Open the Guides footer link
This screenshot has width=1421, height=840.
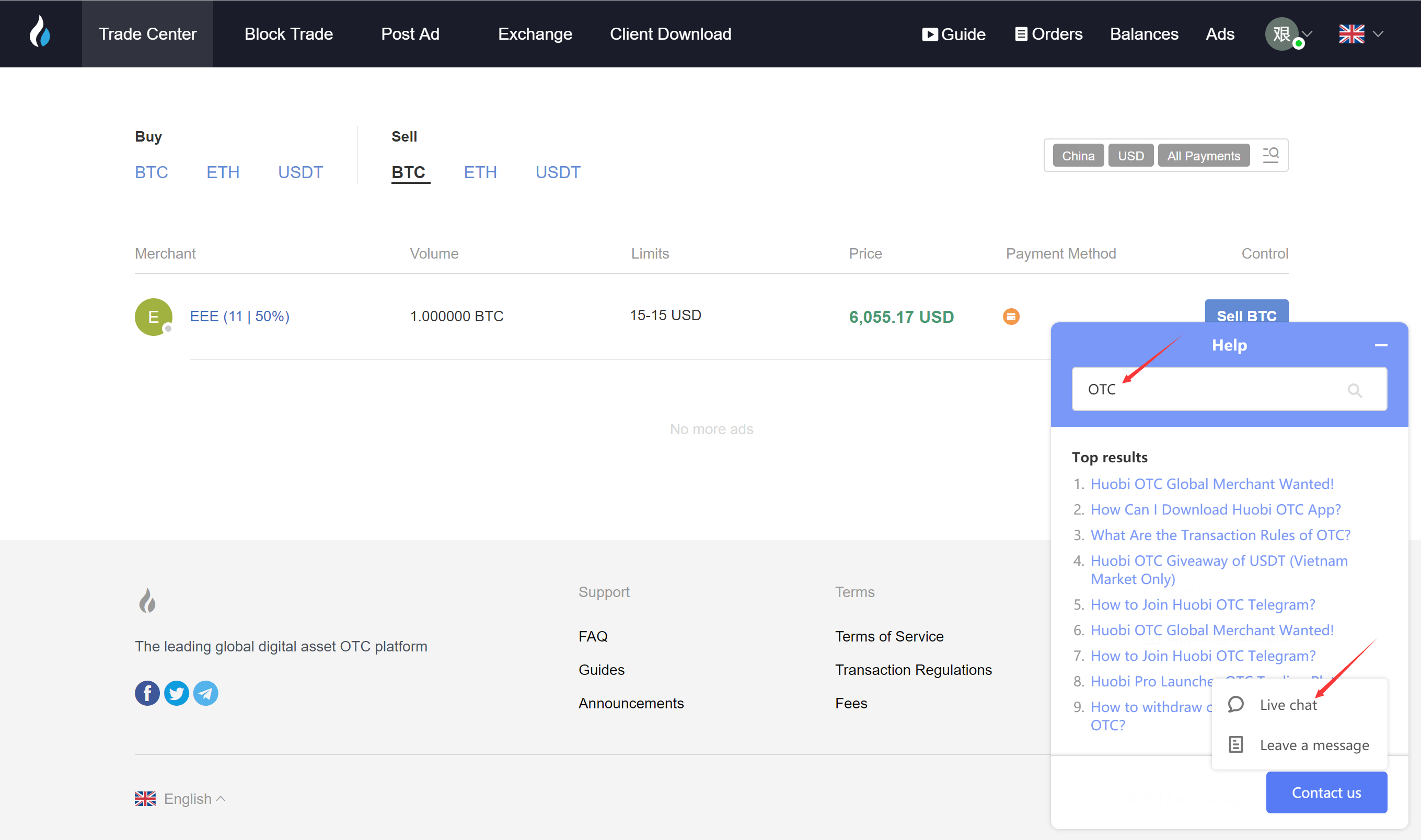pos(601,670)
